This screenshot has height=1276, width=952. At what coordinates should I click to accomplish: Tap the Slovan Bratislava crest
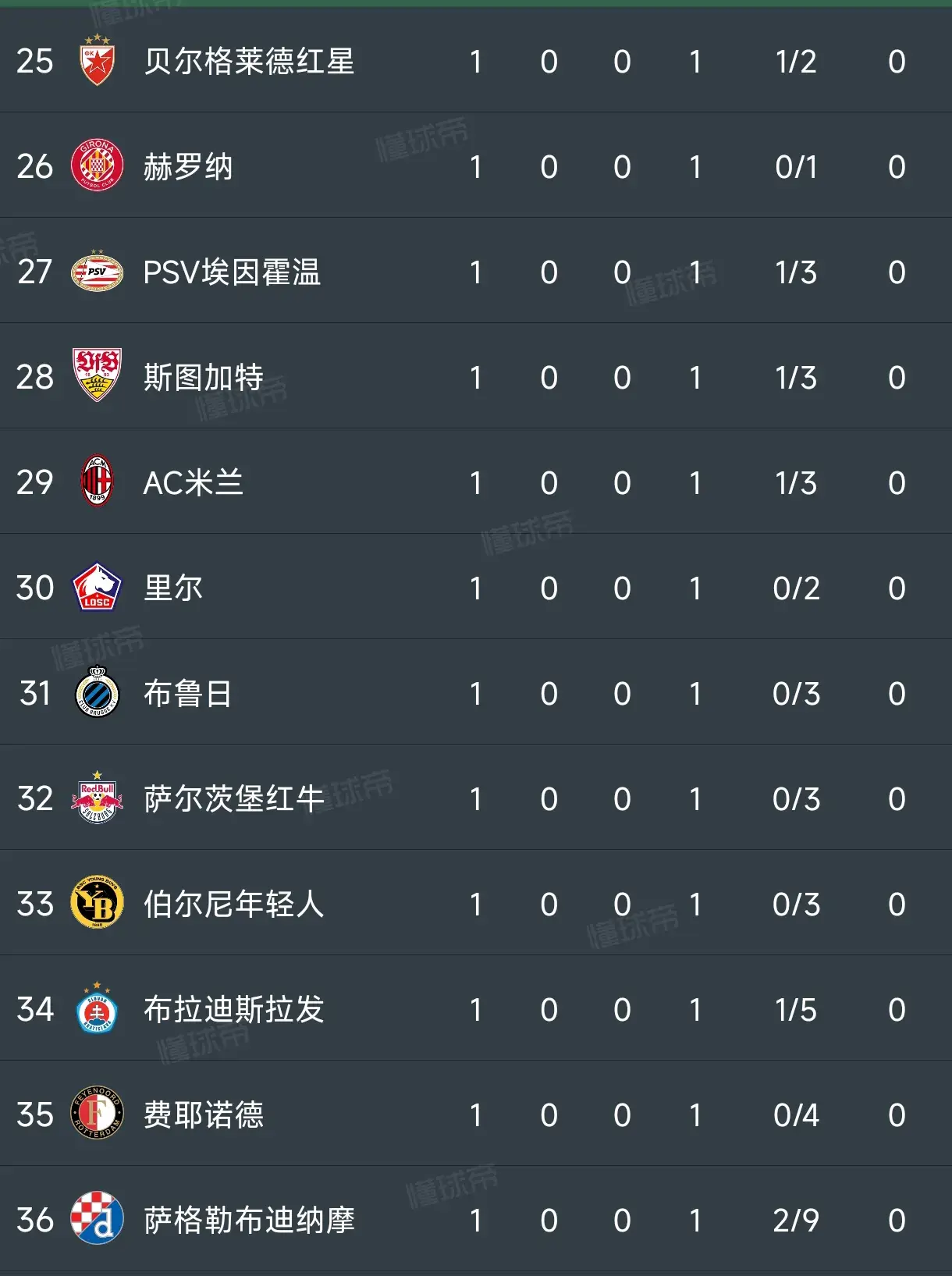98,1008
